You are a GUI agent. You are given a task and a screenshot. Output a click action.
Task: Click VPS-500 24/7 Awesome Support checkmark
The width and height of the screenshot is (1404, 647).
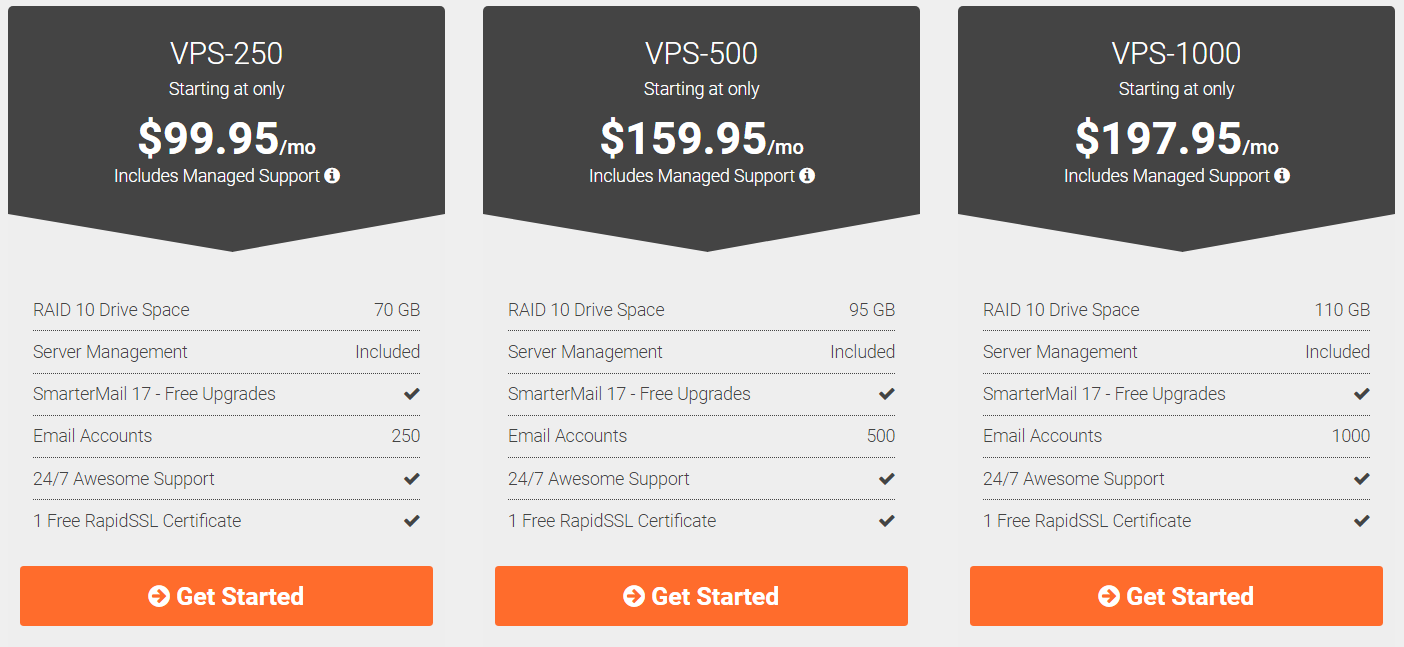[886, 479]
